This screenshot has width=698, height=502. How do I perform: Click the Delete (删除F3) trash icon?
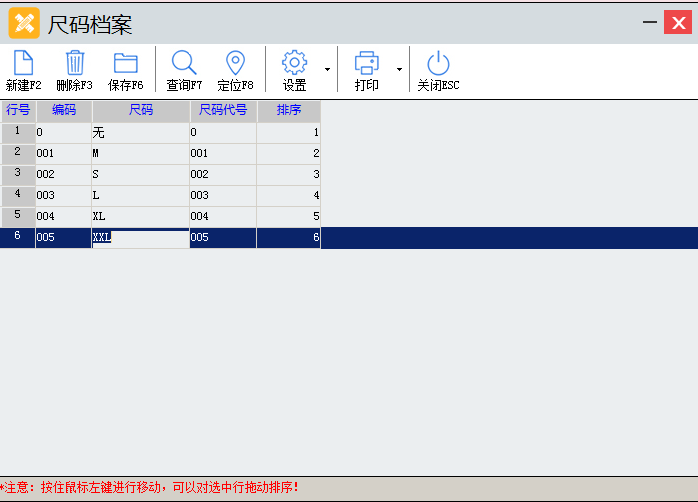click(75, 64)
